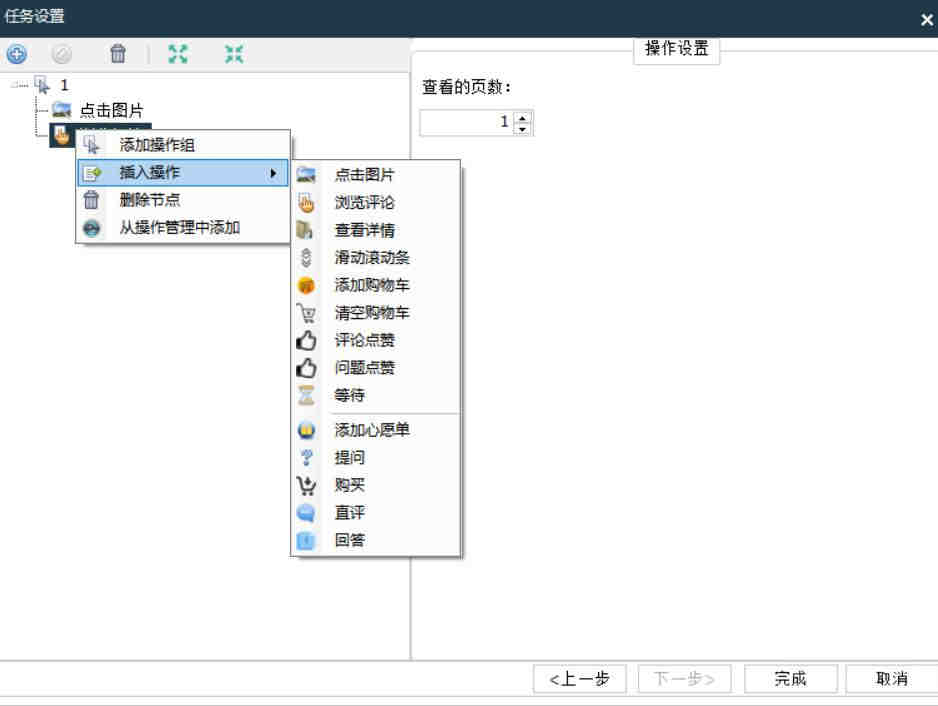Click the 提问 question mark icon
The width and height of the screenshot is (938, 706).
point(306,457)
